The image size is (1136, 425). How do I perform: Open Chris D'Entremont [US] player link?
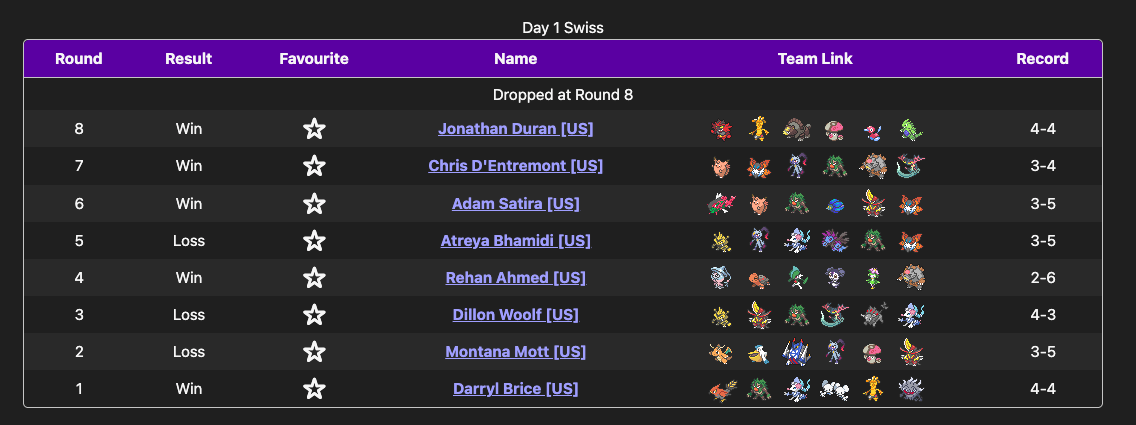[x=515, y=166]
